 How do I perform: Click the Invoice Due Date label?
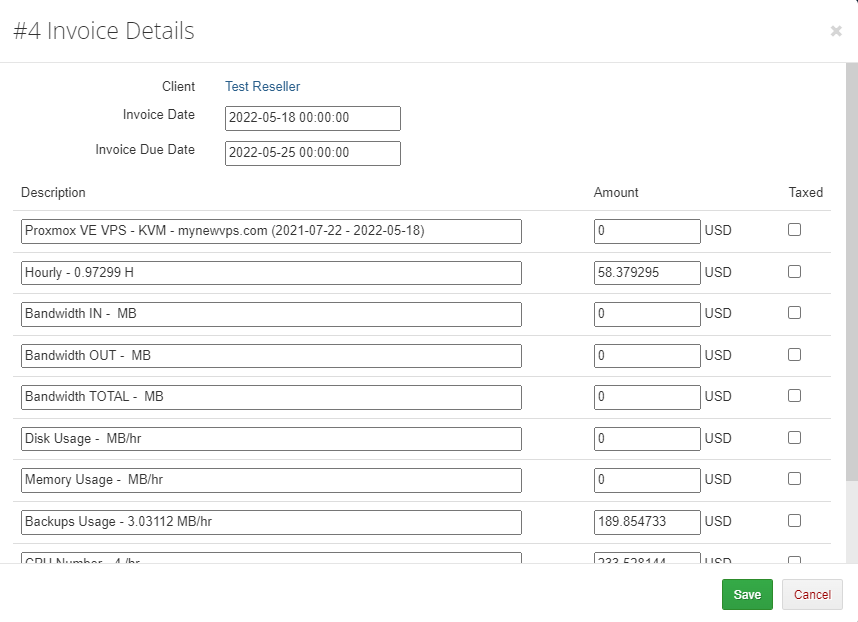click(x=145, y=150)
